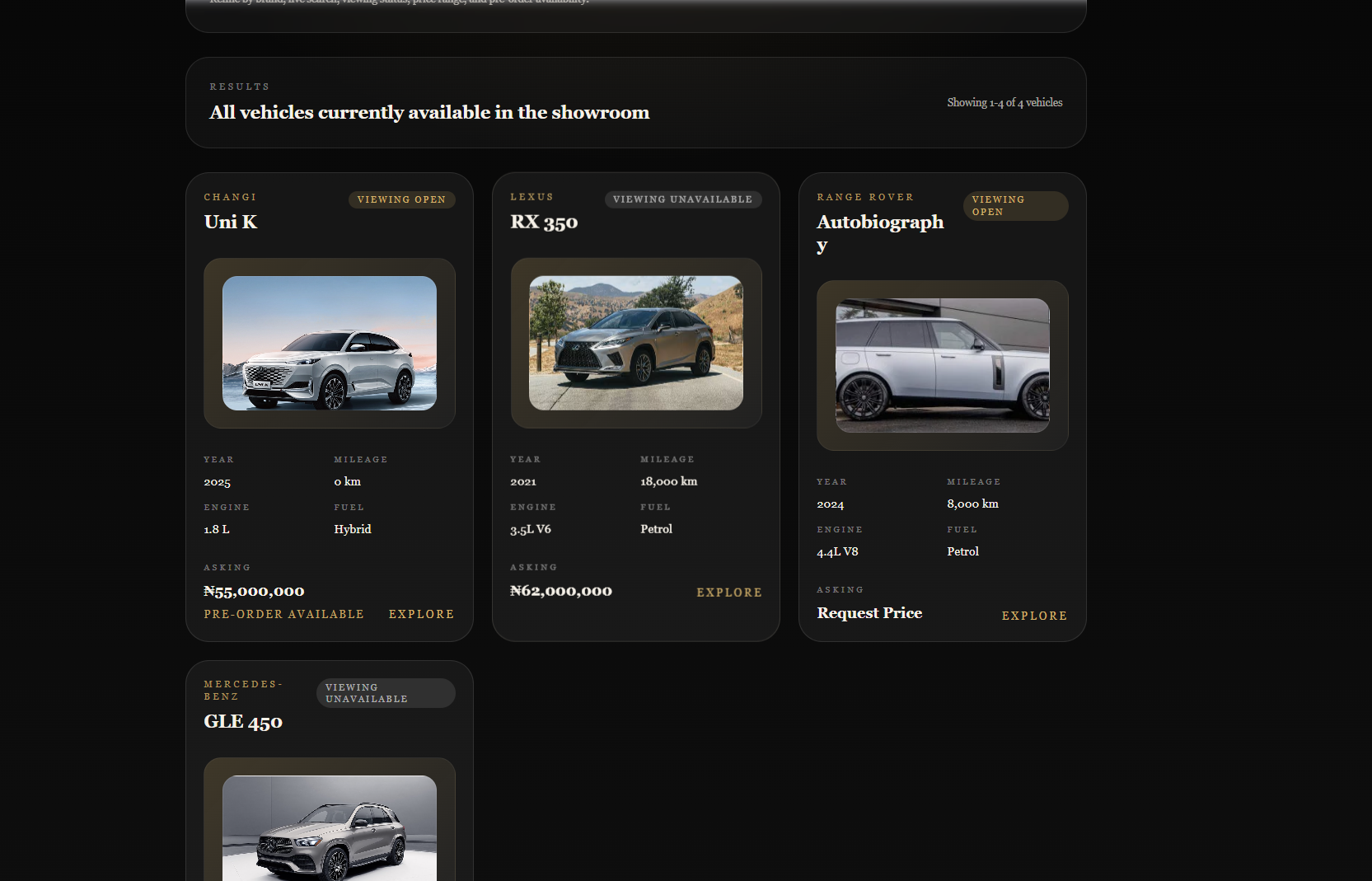
Task: Select the Autobiography title
Action: point(880,233)
